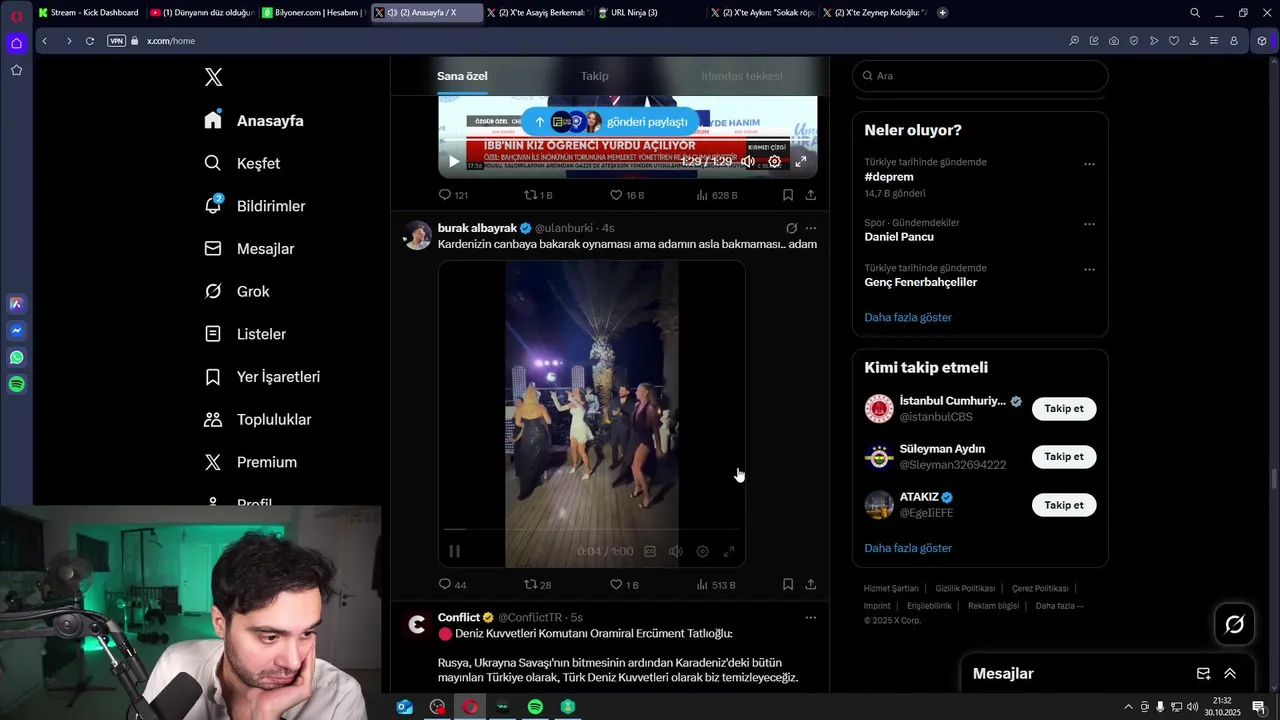Open more options for Daniel Pancu trend
This screenshot has height=720, width=1280.
(1089, 224)
